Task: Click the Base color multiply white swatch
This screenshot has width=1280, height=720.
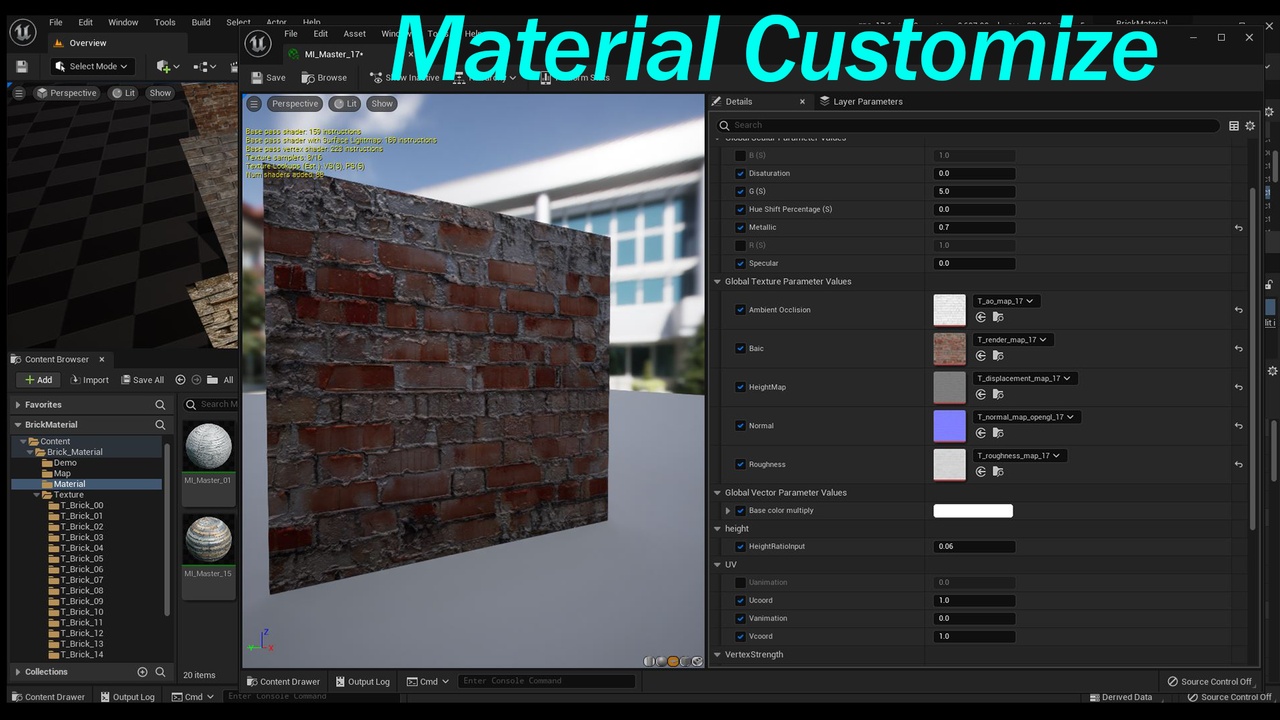Action: tap(973, 511)
